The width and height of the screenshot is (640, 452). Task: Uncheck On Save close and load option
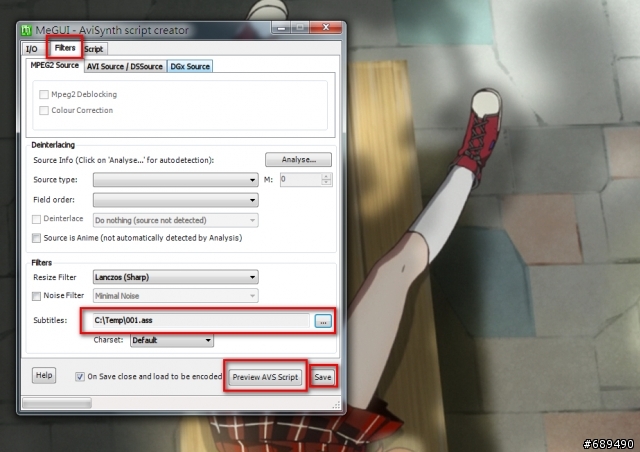tap(80, 377)
